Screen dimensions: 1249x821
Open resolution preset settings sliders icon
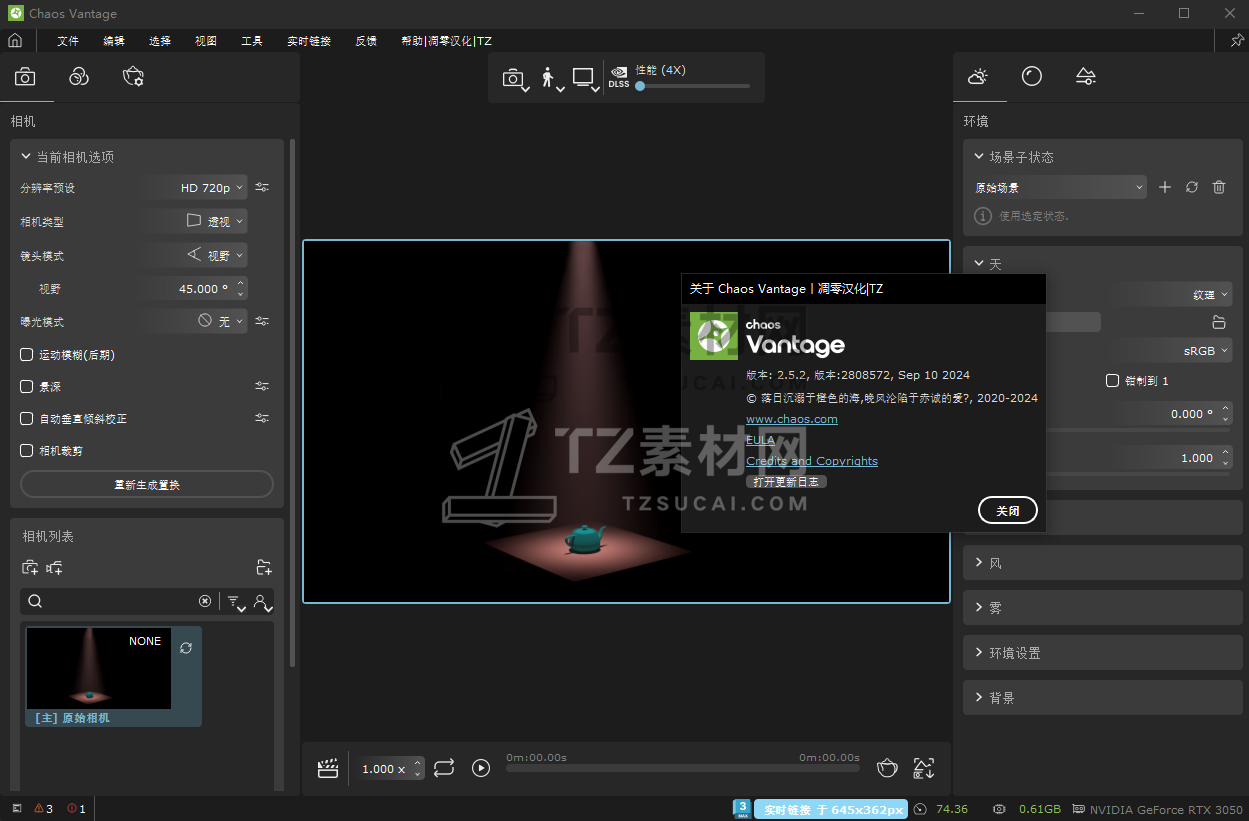[262, 187]
